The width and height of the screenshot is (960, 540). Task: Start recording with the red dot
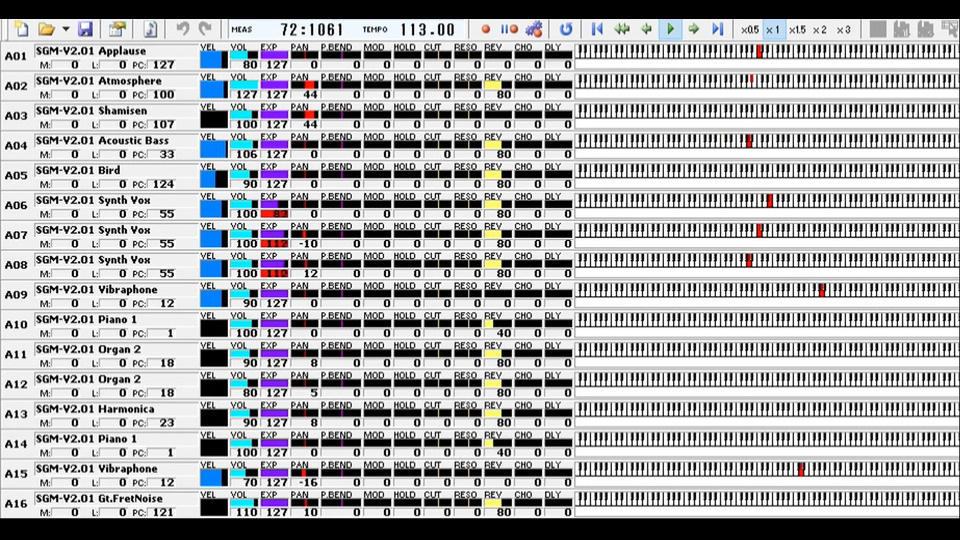[486, 29]
